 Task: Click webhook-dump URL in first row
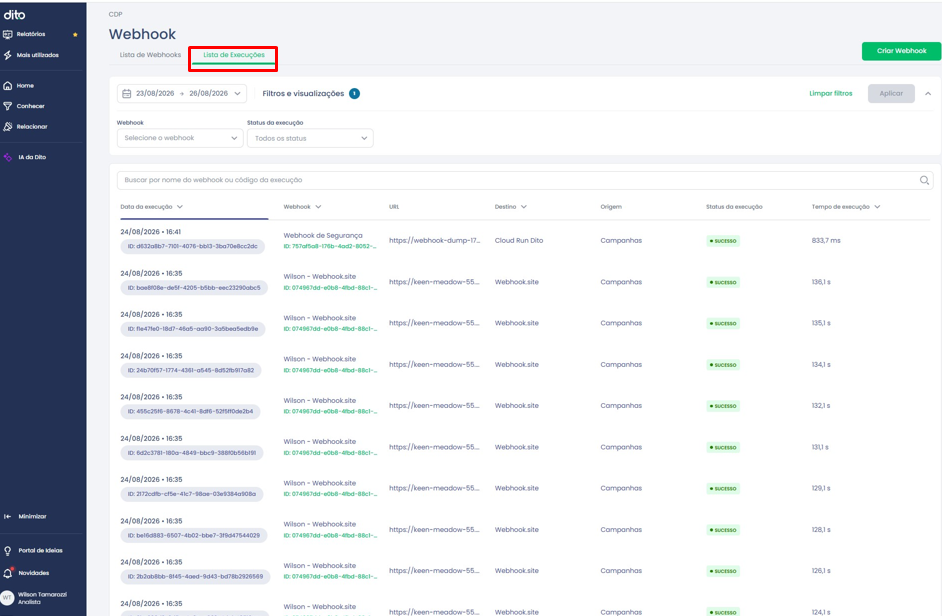click(x=434, y=240)
